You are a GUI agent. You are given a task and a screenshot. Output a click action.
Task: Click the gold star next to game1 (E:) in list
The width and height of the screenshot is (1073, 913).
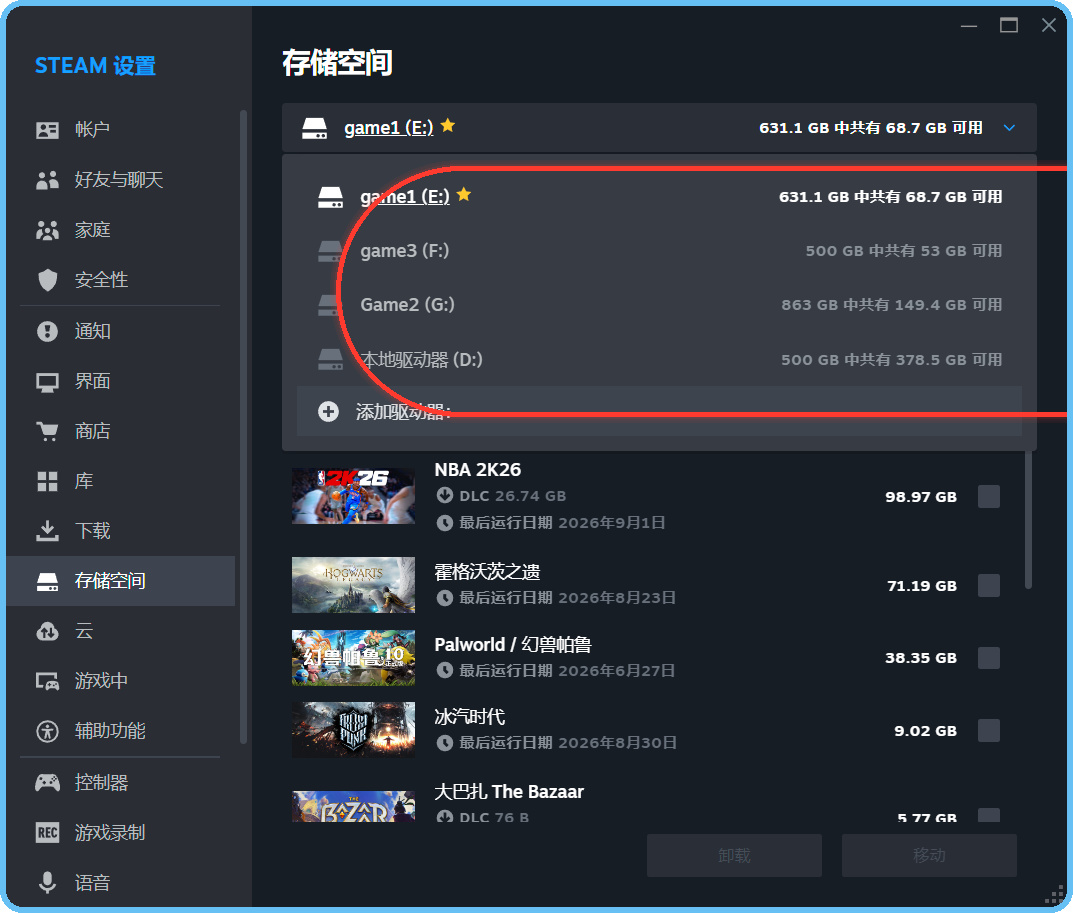464,194
